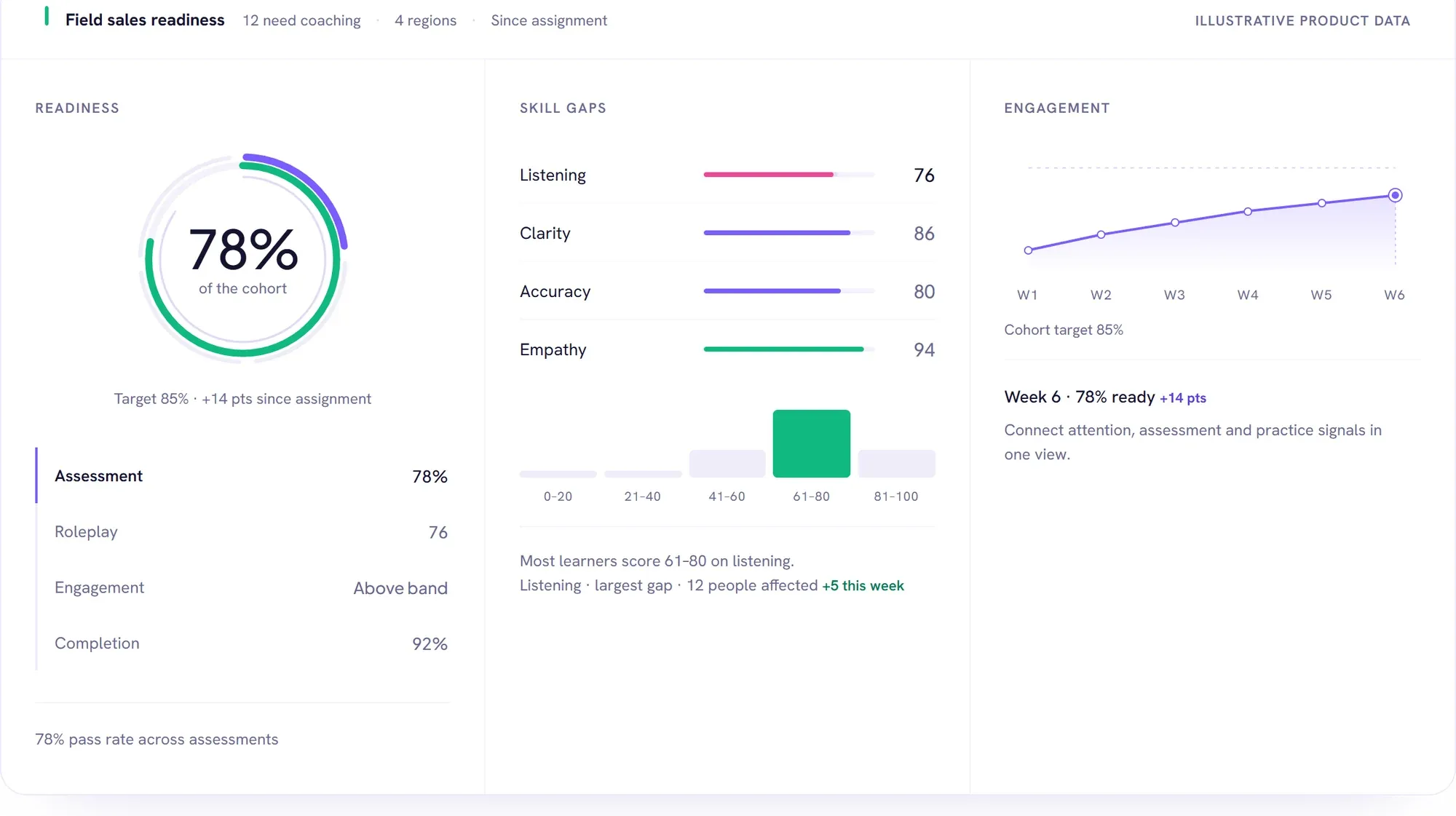This screenshot has width=1456, height=816.
Task: Click the '4 regions' header text
Action: coord(425,20)
